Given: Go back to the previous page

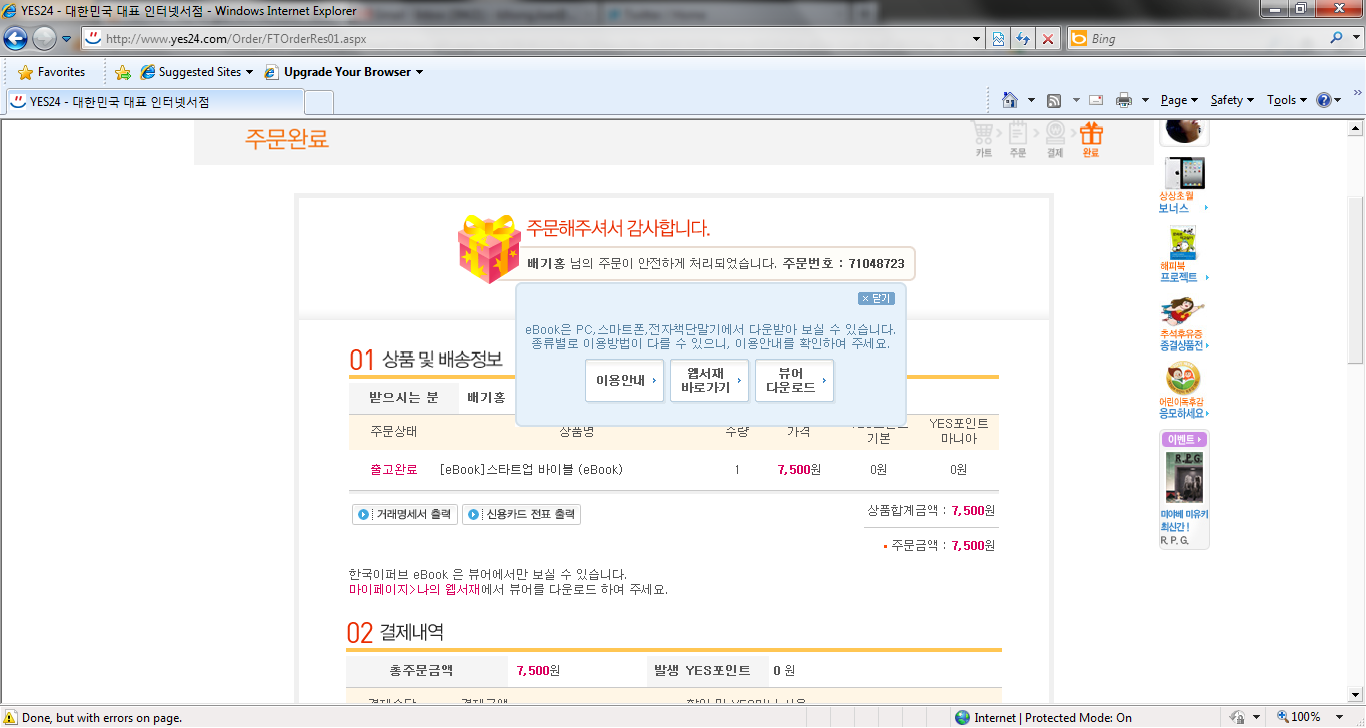Looking at the screenshot, I should tap(16, 38).
